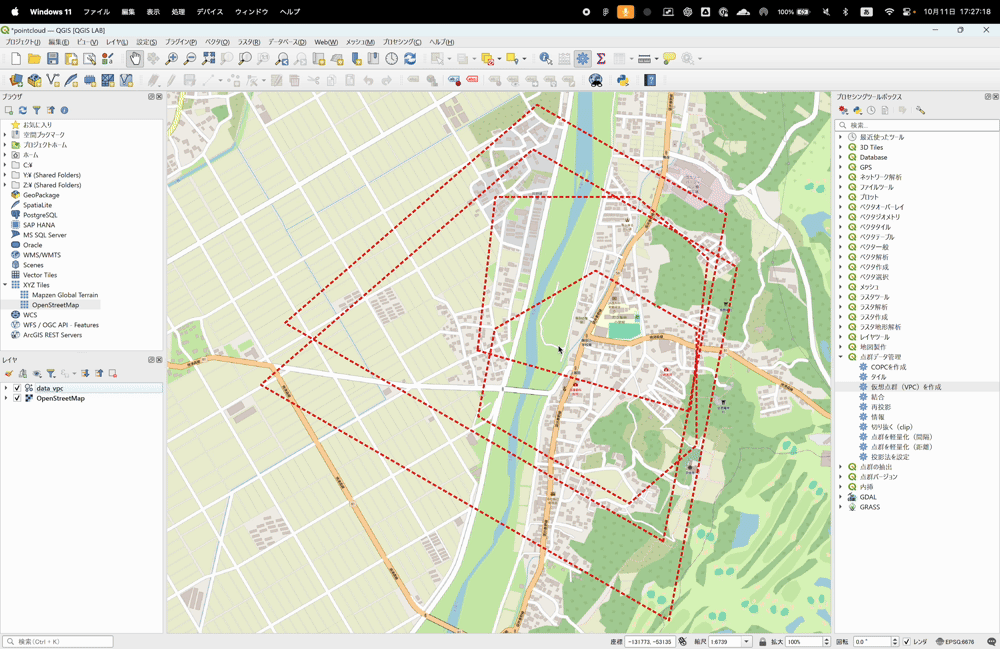Click the Wi-Fi icon in macOS menu bar
Image resolution: width=1000 pixels, height=649 pixels.
[889, 11]
